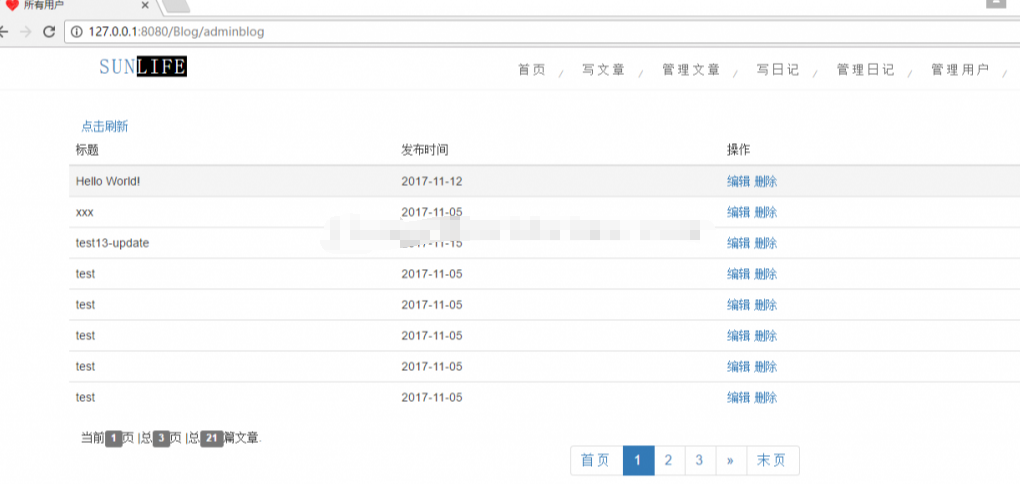Click 删除 for the Hello World! article
The image size is (1020, 484).
coord(766,182)
